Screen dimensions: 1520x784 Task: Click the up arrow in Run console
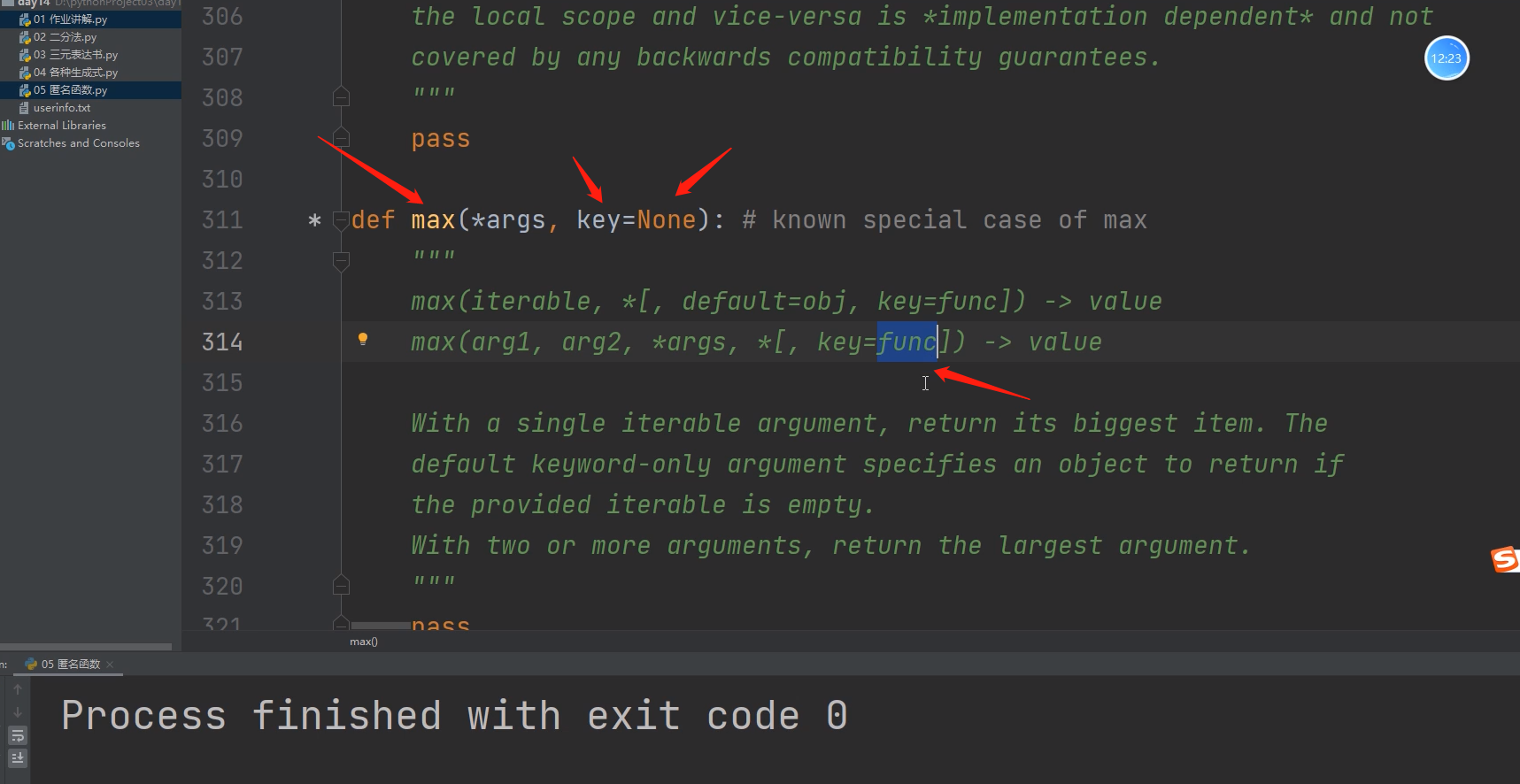(x=17, y=689)
